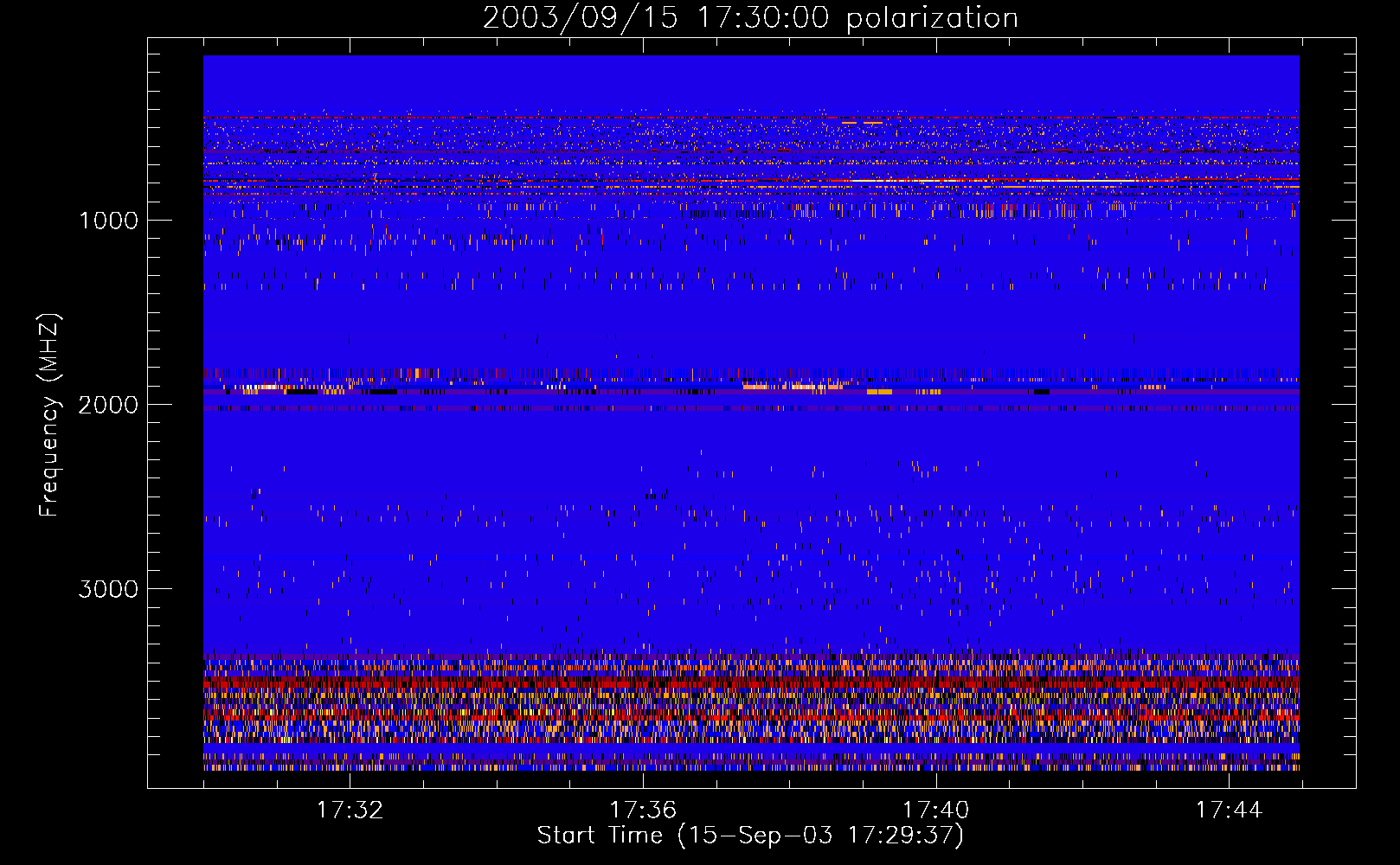
Task: Click the plot title '2003/09/15 17:30:00 polarization'
Action: [x=750, y=18]
